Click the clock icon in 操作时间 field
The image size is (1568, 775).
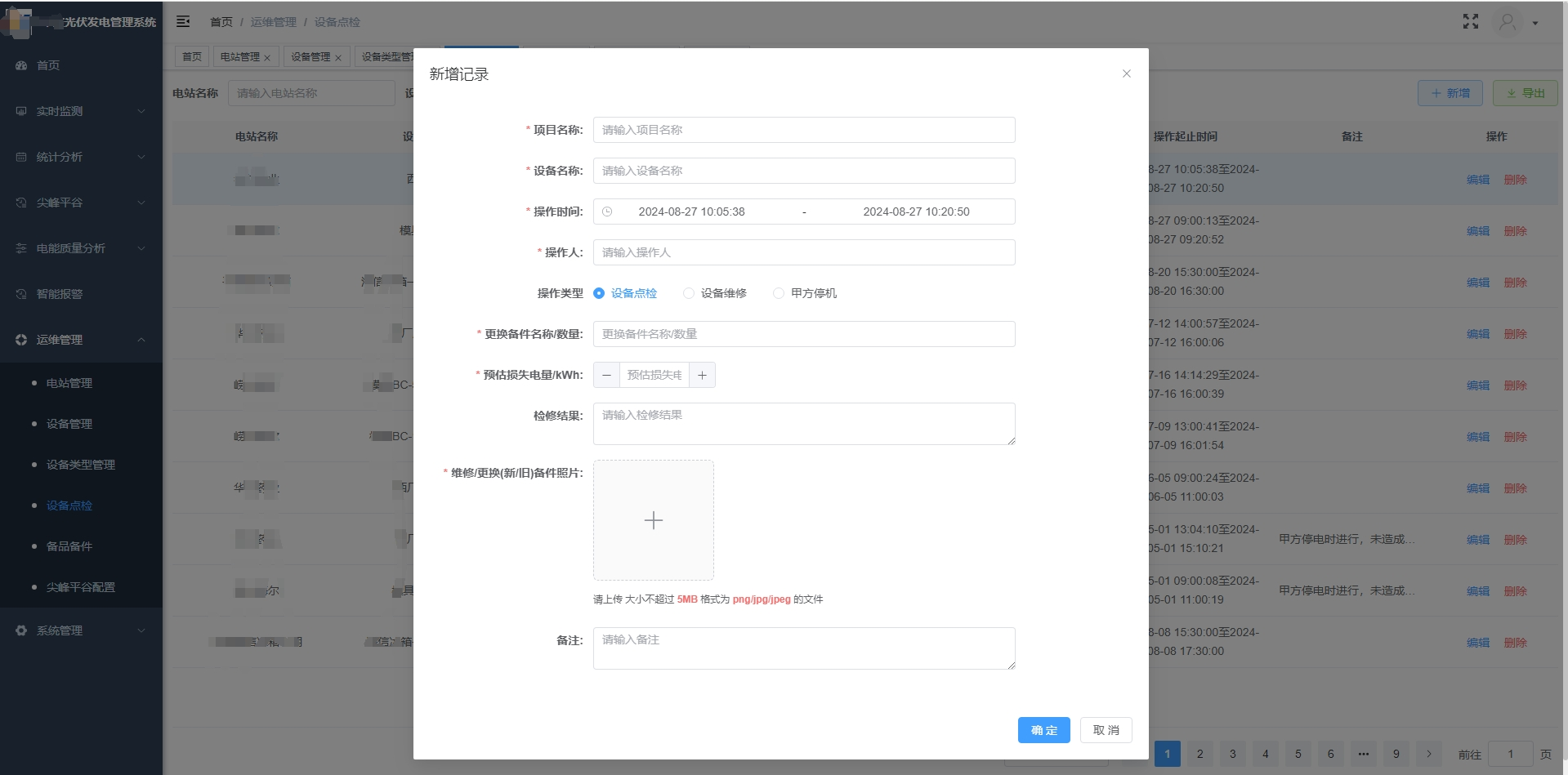[607, 212]
